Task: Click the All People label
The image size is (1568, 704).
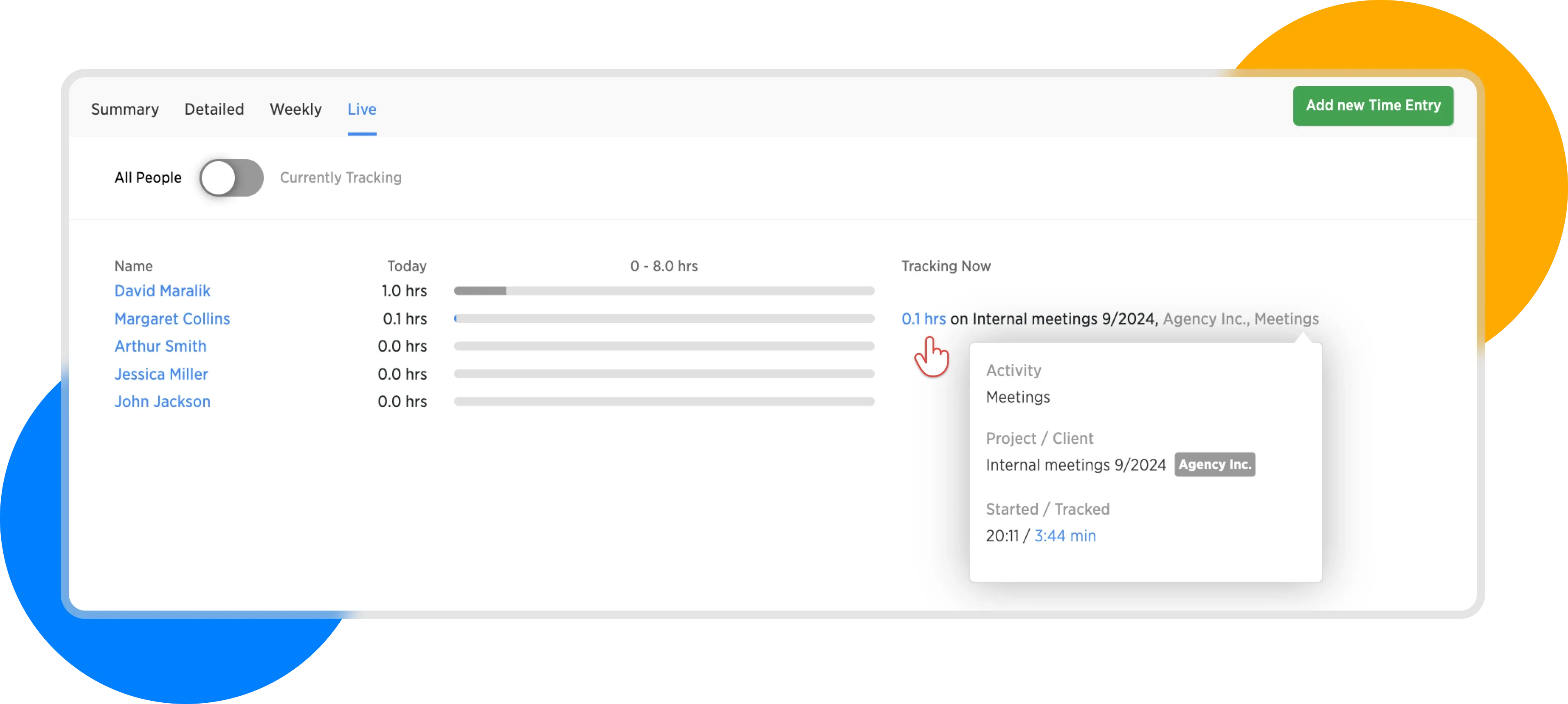Action: [x=147, y=178]
